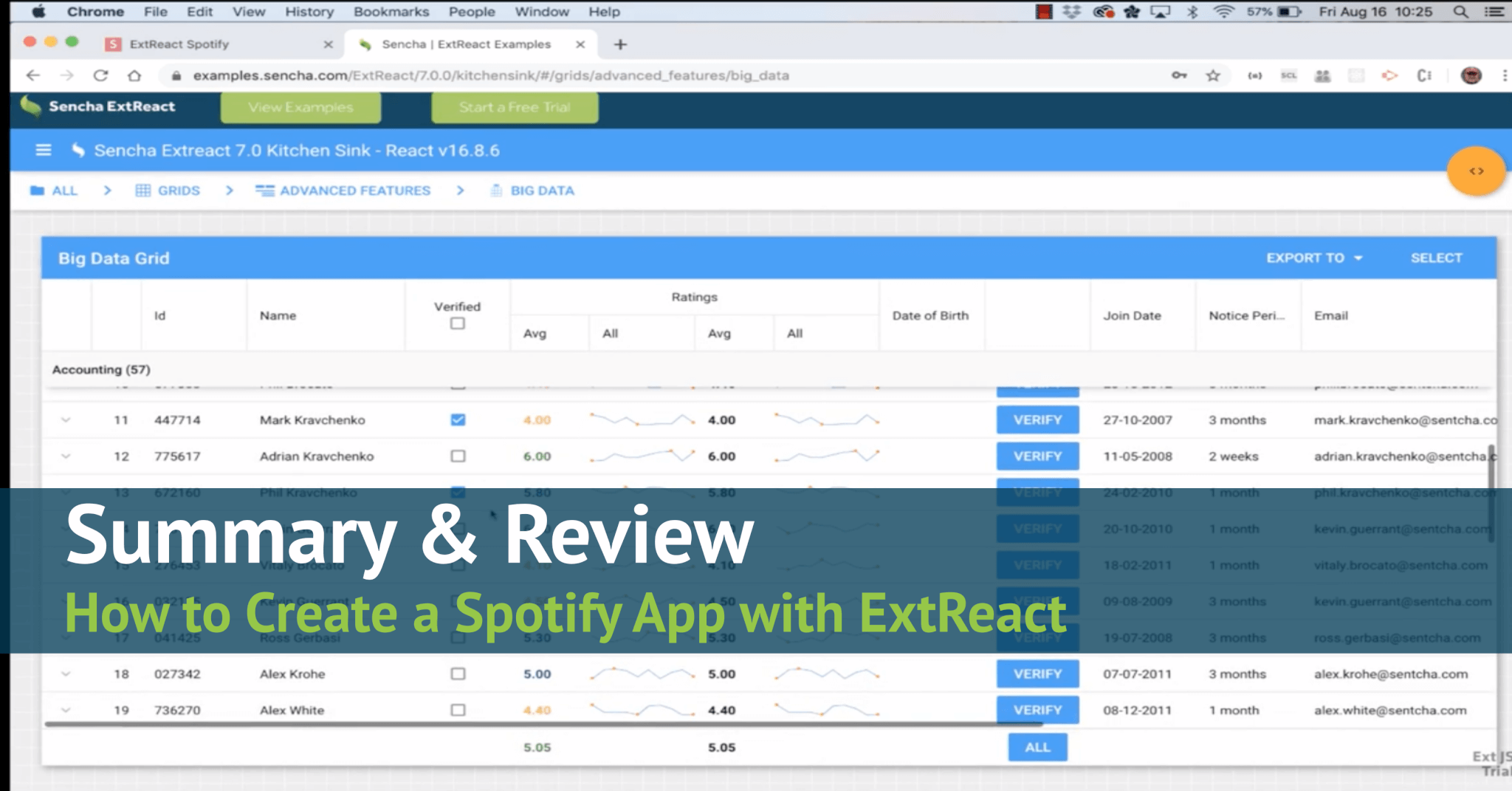Open a new browser tab
Viewport: 1512px width, 791px height.
pyautogui.click(x=620, y=44)
